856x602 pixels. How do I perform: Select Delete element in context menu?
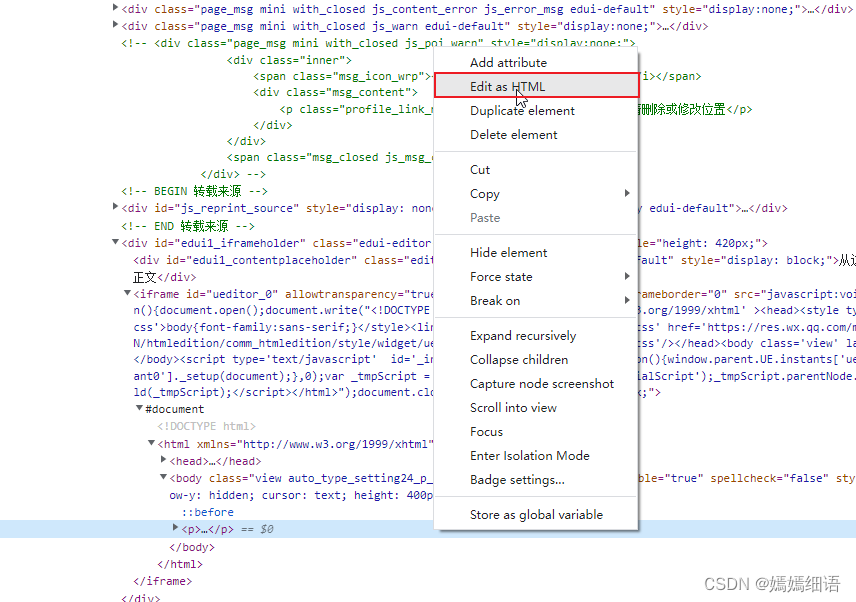[x=536, y=135]
